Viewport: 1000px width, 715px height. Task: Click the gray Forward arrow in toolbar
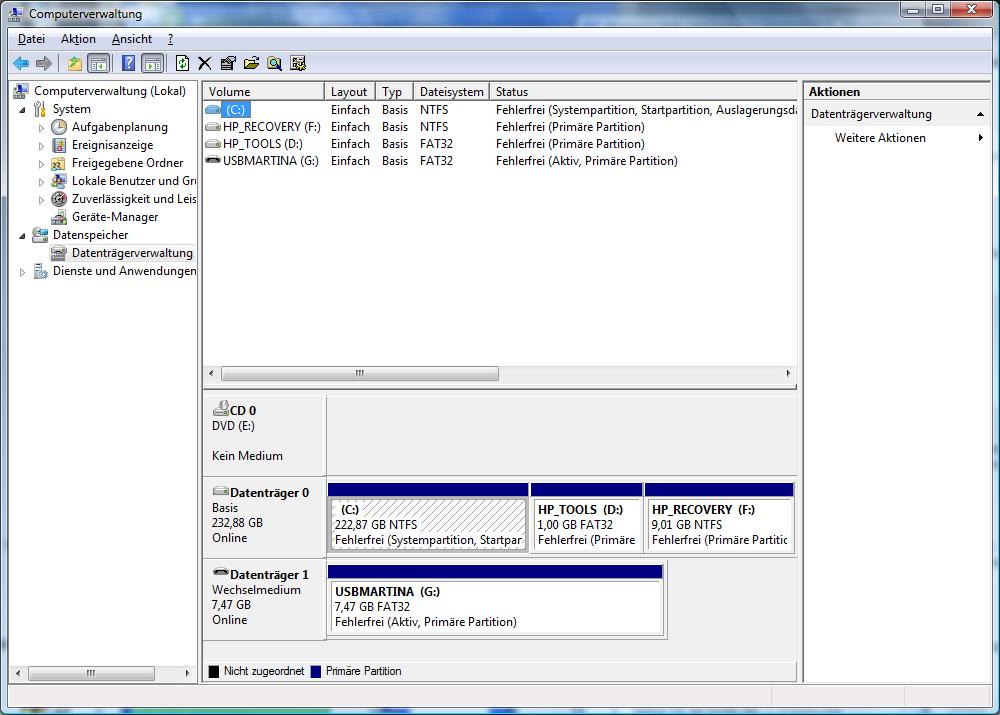click(x=44, y=63)
